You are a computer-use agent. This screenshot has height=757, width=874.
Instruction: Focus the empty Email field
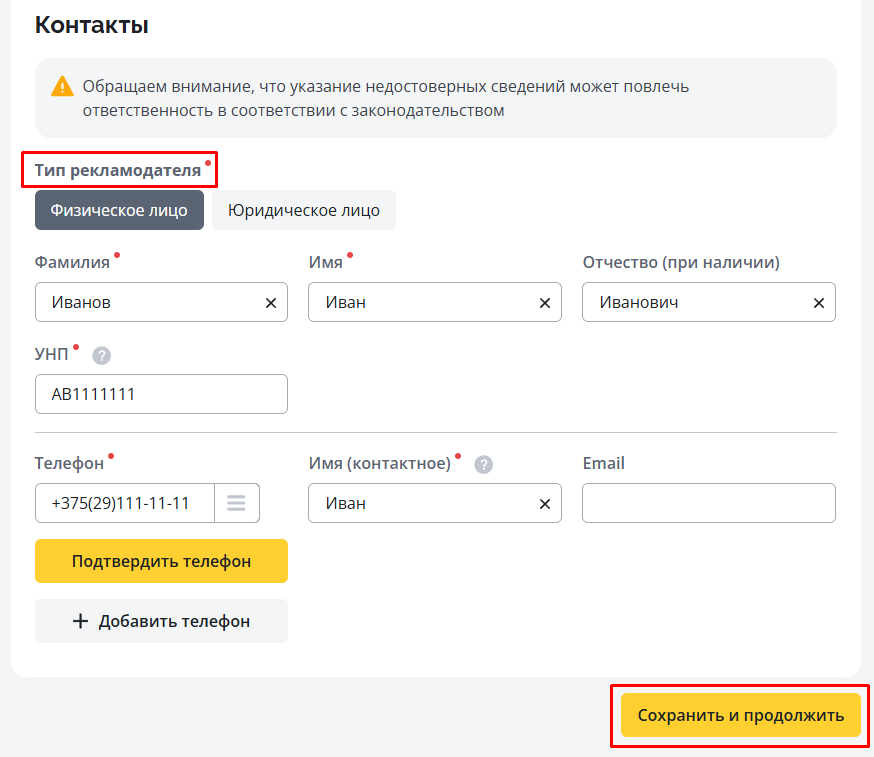[x=708, y=503]
